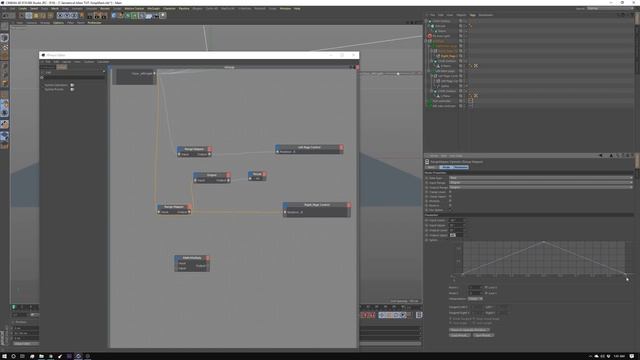
Task: Toggle the Use Spline checkbox
Action: (450, 210)
